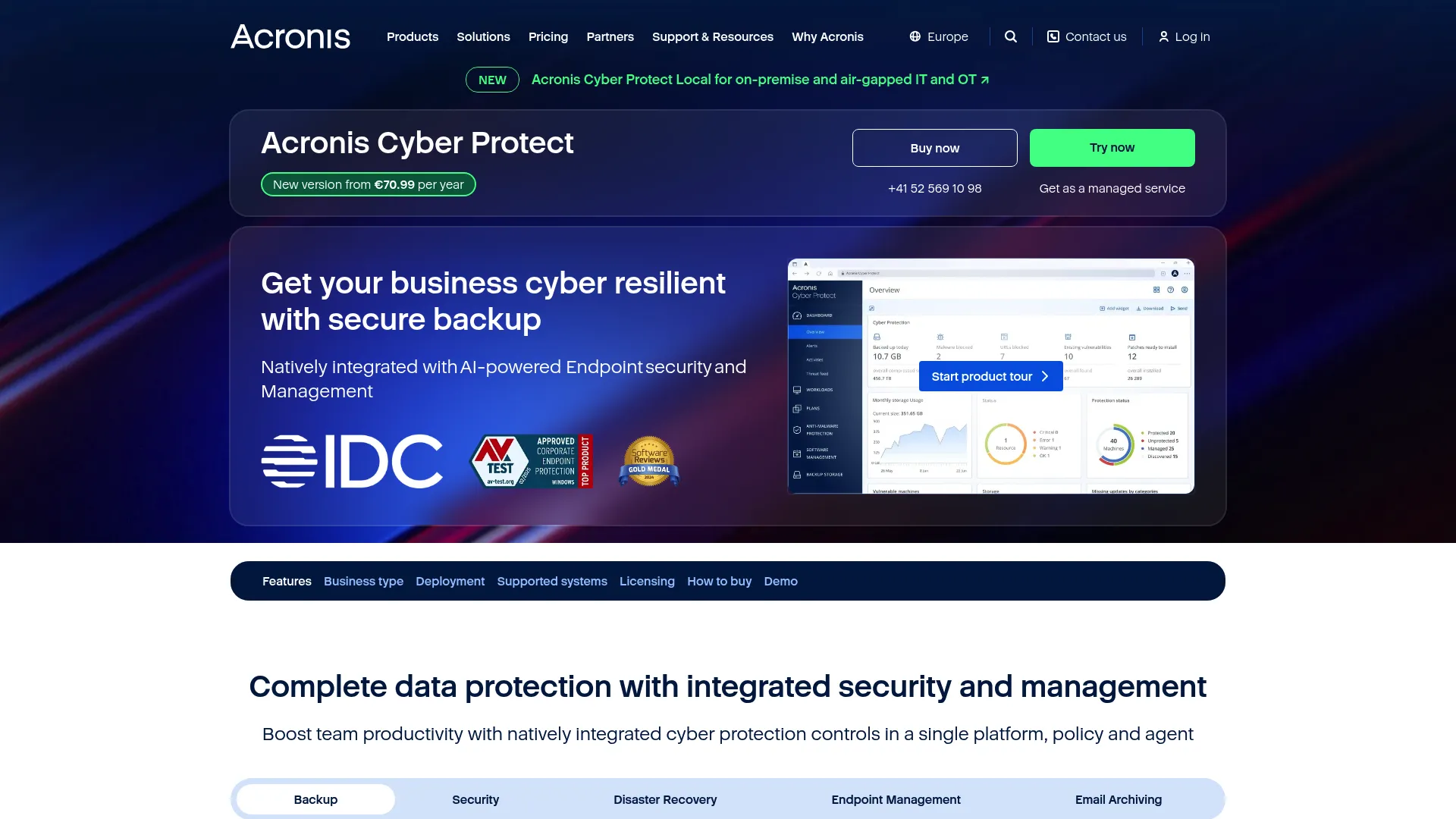Jump to Demo section
This screenshot has height=819, width=1456.
pos(780,581)
